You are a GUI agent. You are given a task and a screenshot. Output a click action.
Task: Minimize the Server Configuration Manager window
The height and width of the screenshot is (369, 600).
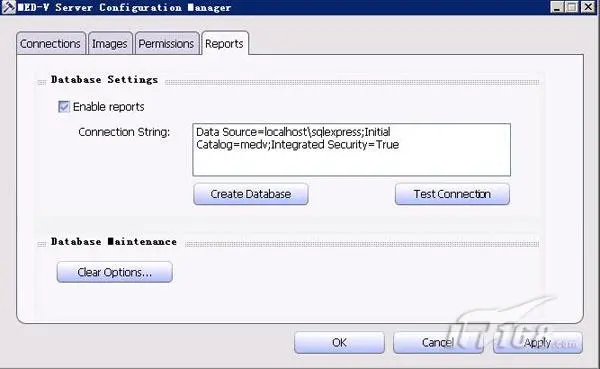click(x=558, y=7)
